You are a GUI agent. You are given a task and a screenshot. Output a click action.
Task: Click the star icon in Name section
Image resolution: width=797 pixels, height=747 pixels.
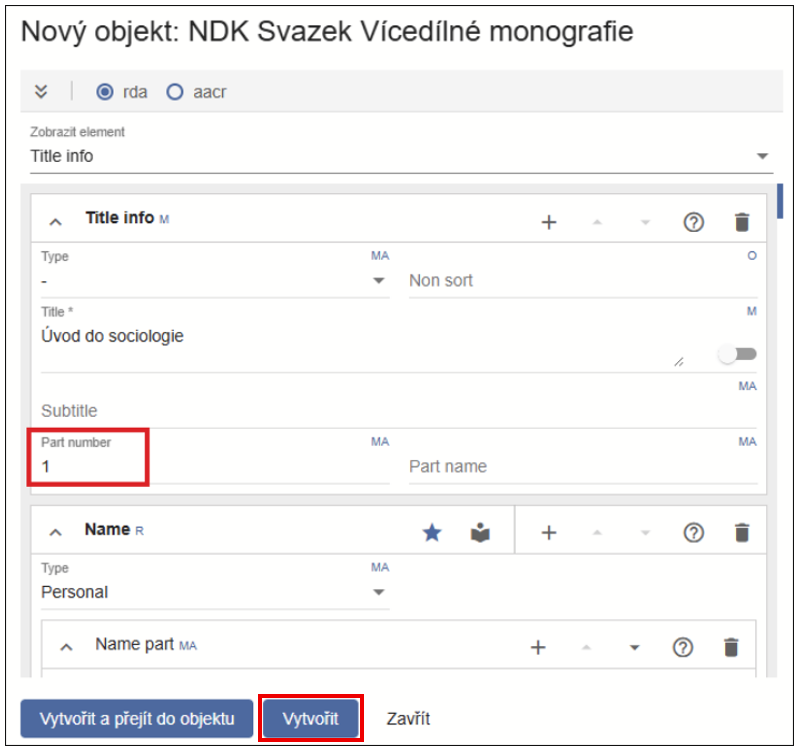pyautogui.click(x=432, y=533)
